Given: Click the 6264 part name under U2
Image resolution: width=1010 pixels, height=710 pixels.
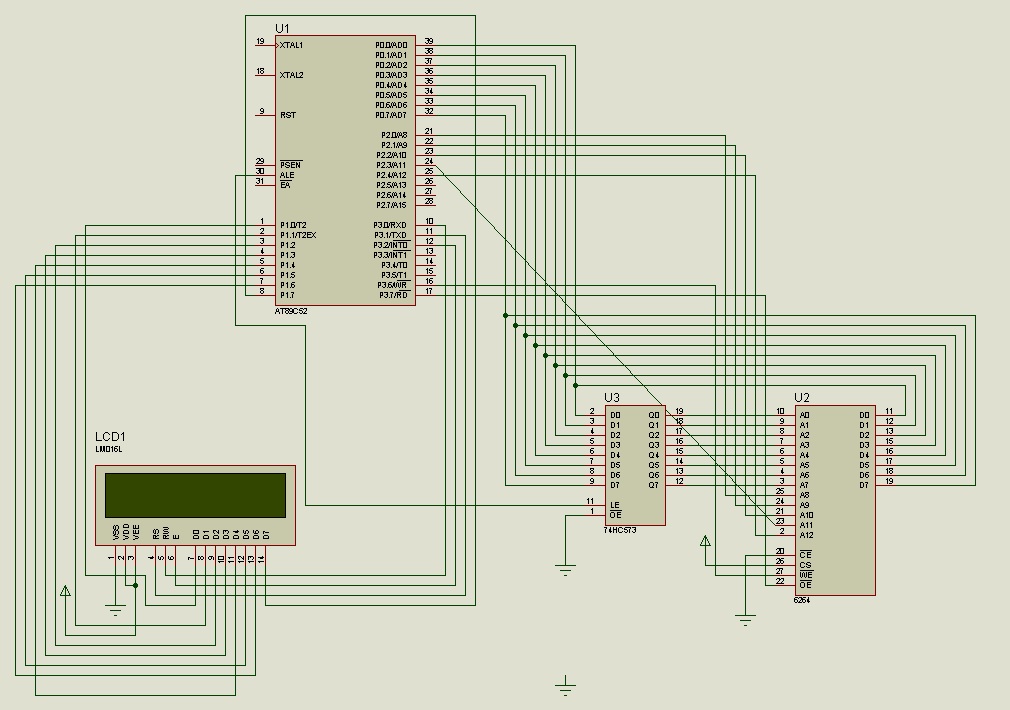Looking at the screenshot, I should pos(802,600).
